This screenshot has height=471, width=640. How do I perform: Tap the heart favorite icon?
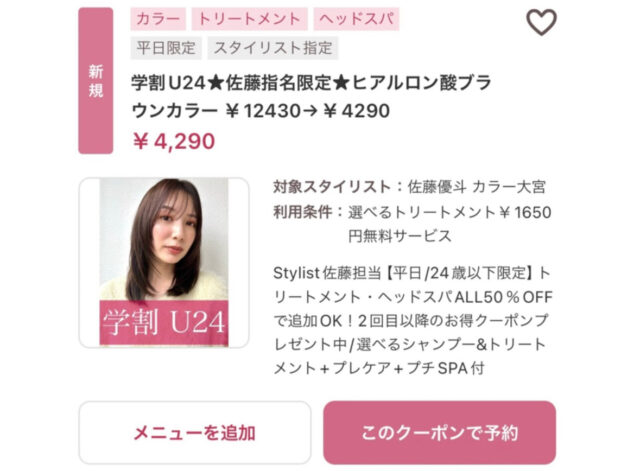coord(541,22)
